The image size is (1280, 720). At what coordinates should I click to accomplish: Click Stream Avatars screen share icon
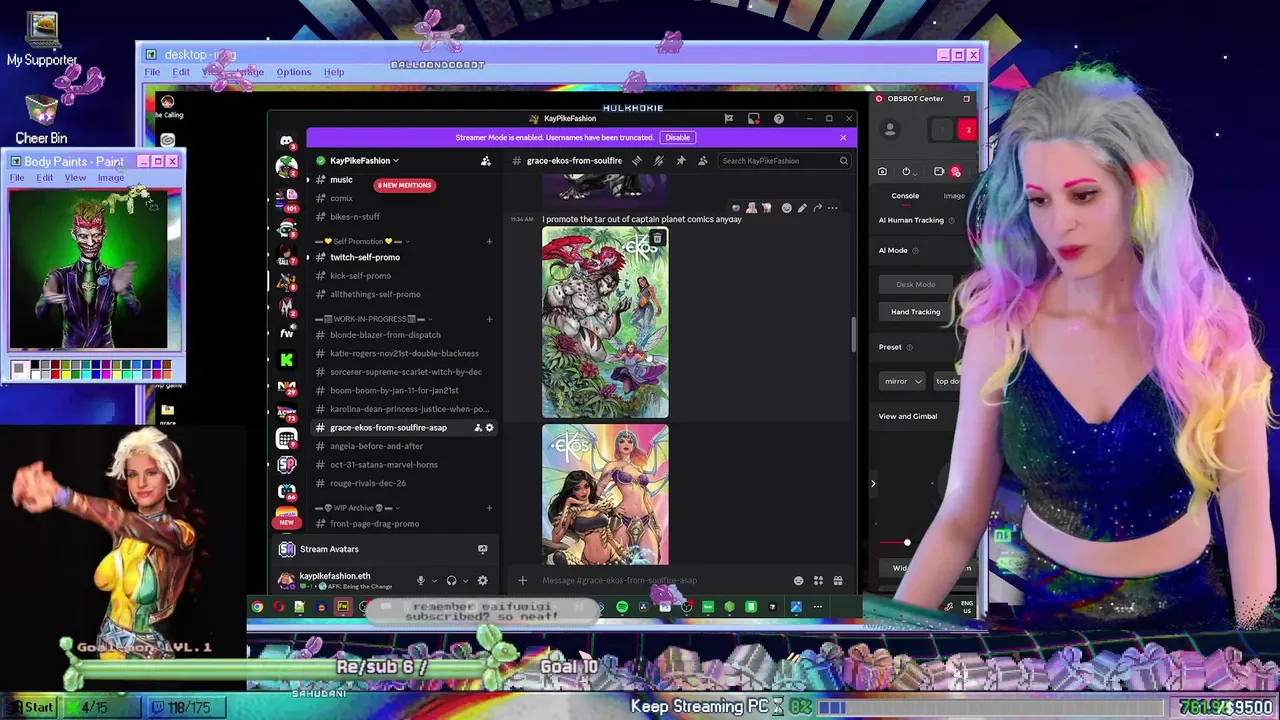482,549
